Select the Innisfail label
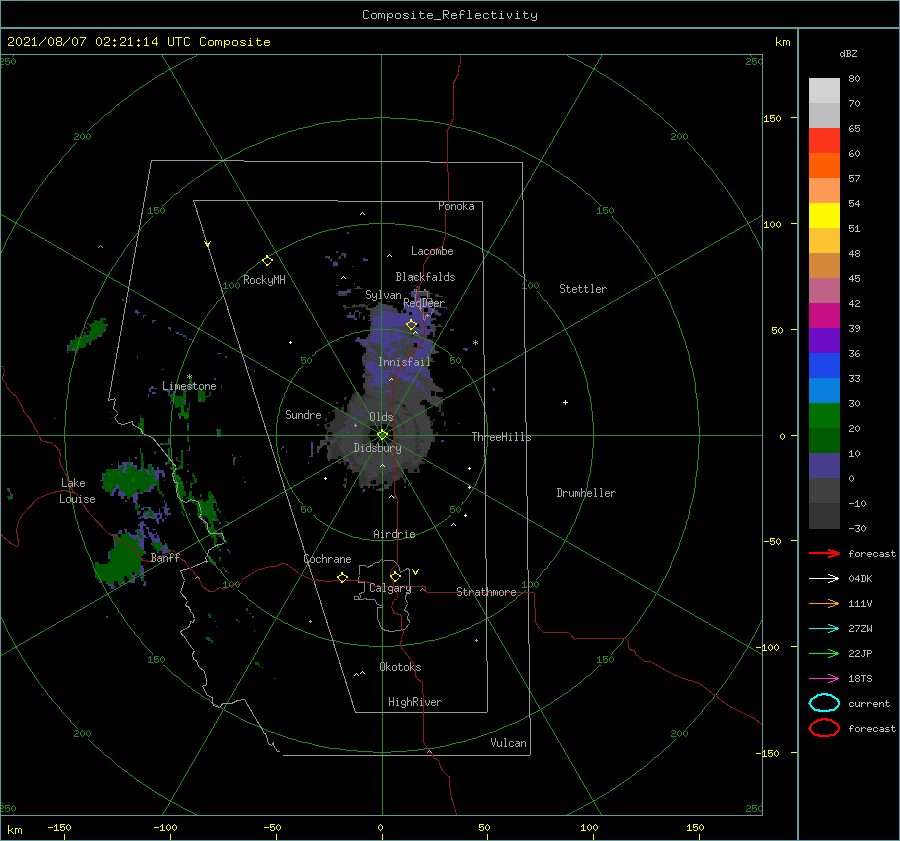Image resolution: width=900 pixels, height=841 pixels. (x=404, y=362)
